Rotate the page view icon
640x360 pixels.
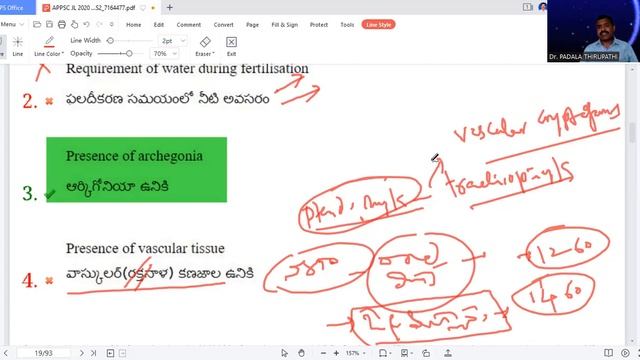(x=426, y=353)
